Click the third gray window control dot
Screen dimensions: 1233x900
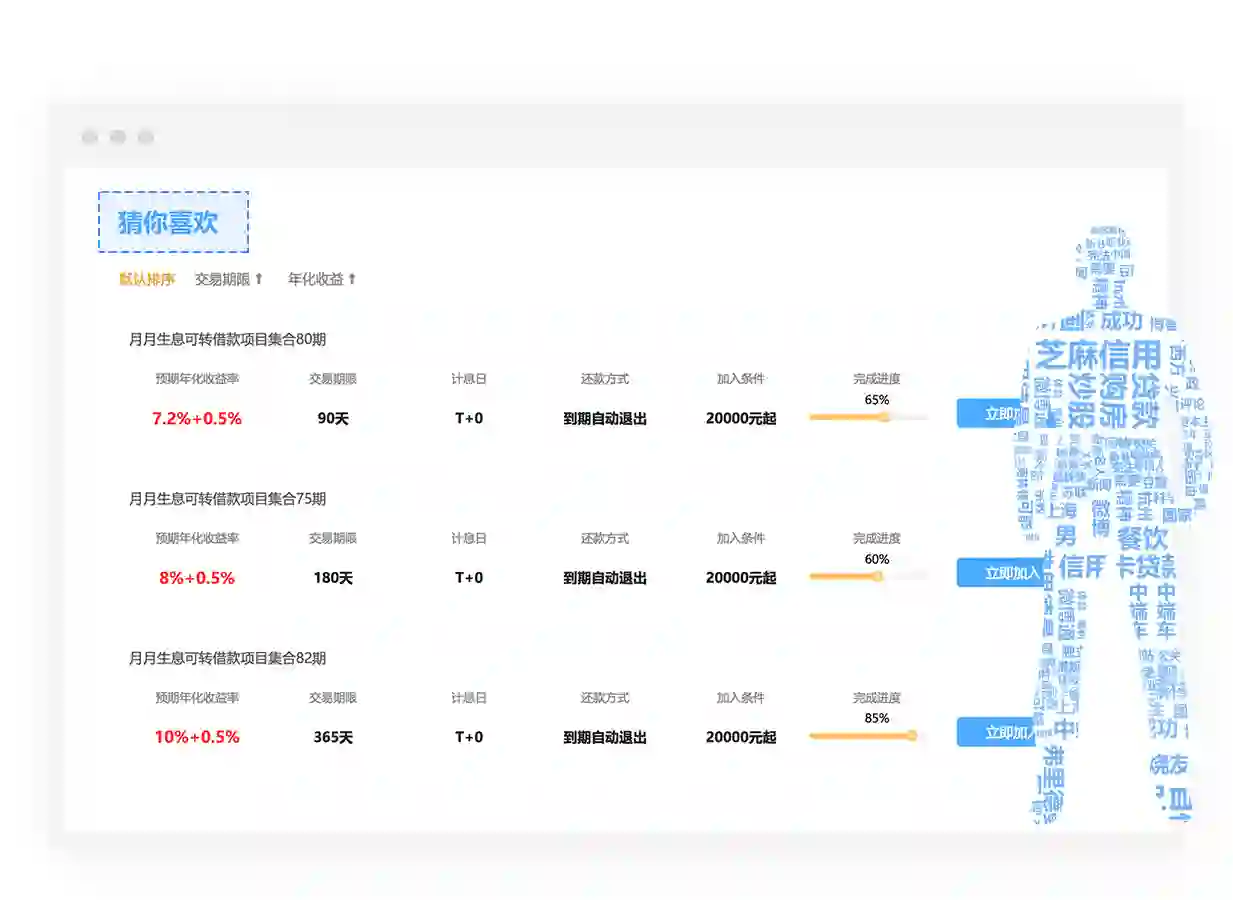146,137
